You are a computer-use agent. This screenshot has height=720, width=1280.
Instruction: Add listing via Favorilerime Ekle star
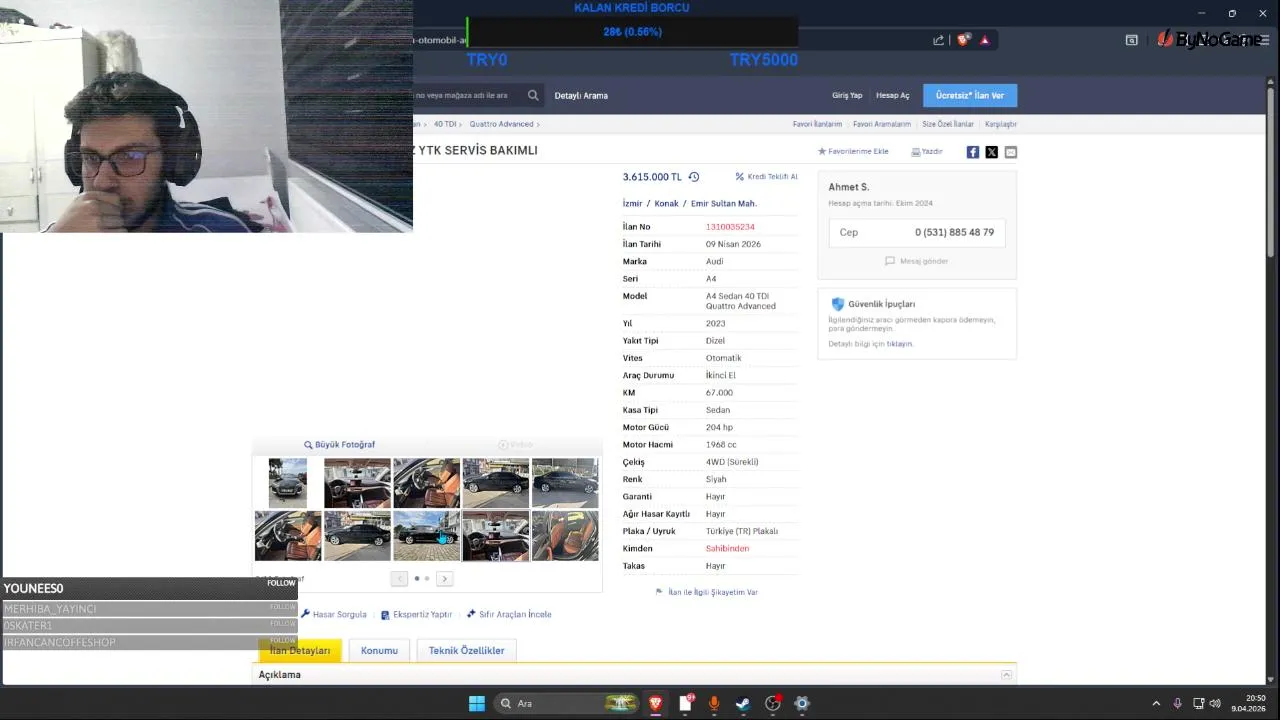point(853,152)
